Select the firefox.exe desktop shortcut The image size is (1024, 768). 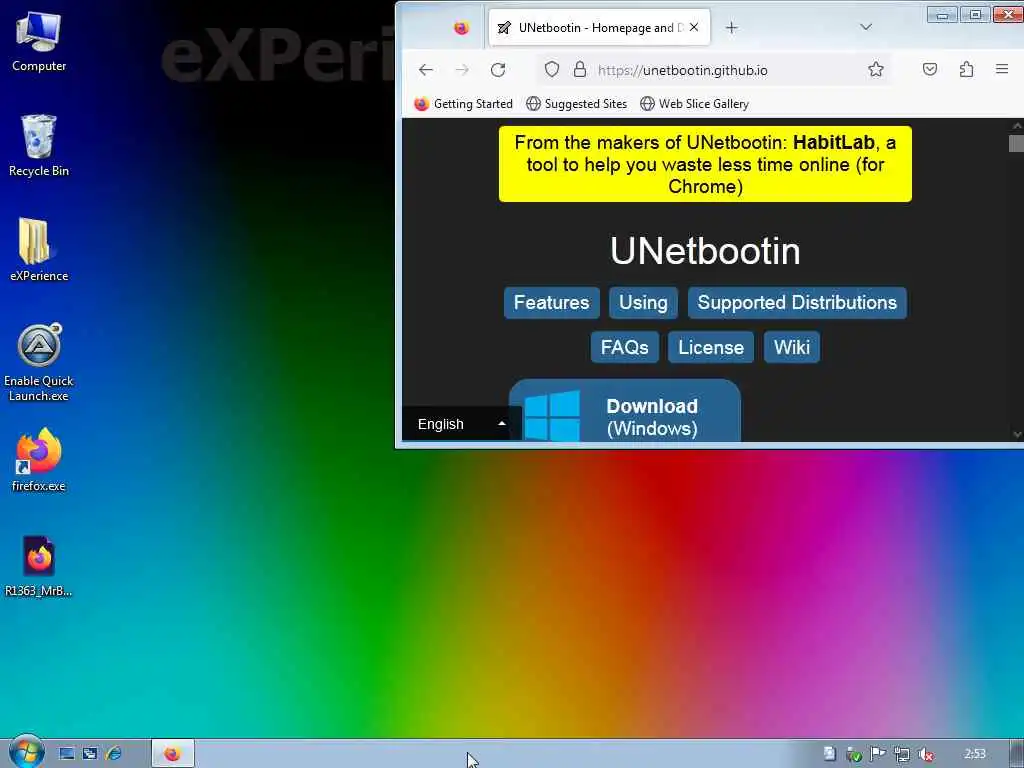click(x=39, y=460)
